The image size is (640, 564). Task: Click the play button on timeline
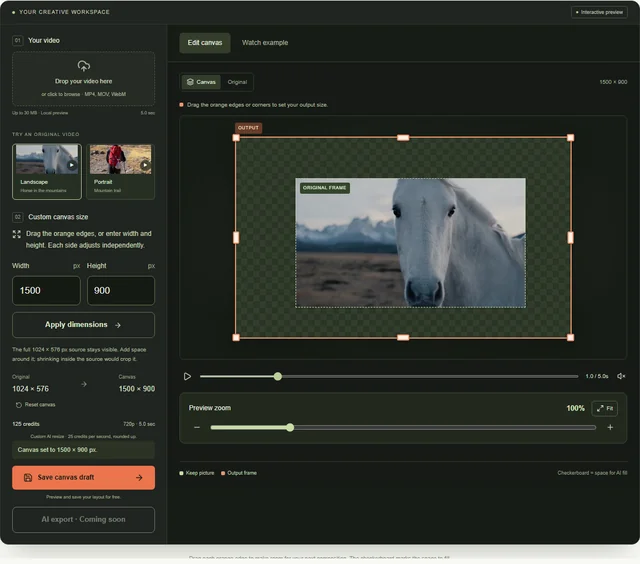tap(187, 376)
